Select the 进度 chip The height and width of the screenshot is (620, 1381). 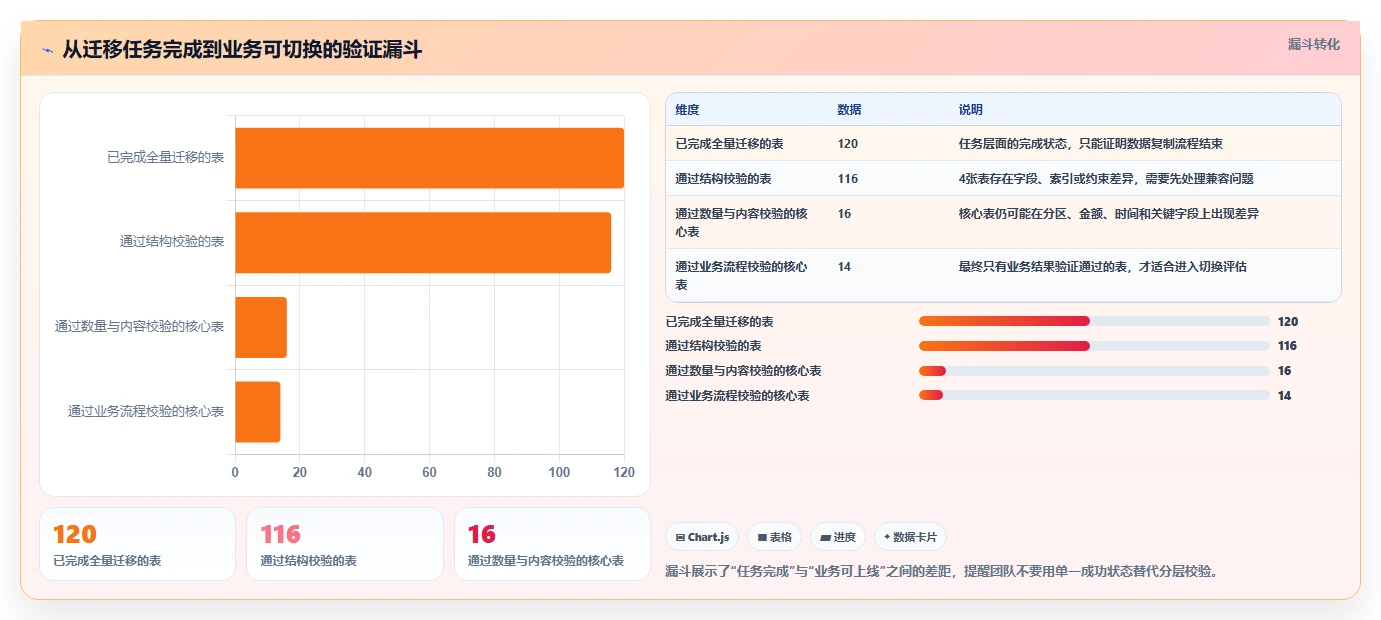(837, 537)
